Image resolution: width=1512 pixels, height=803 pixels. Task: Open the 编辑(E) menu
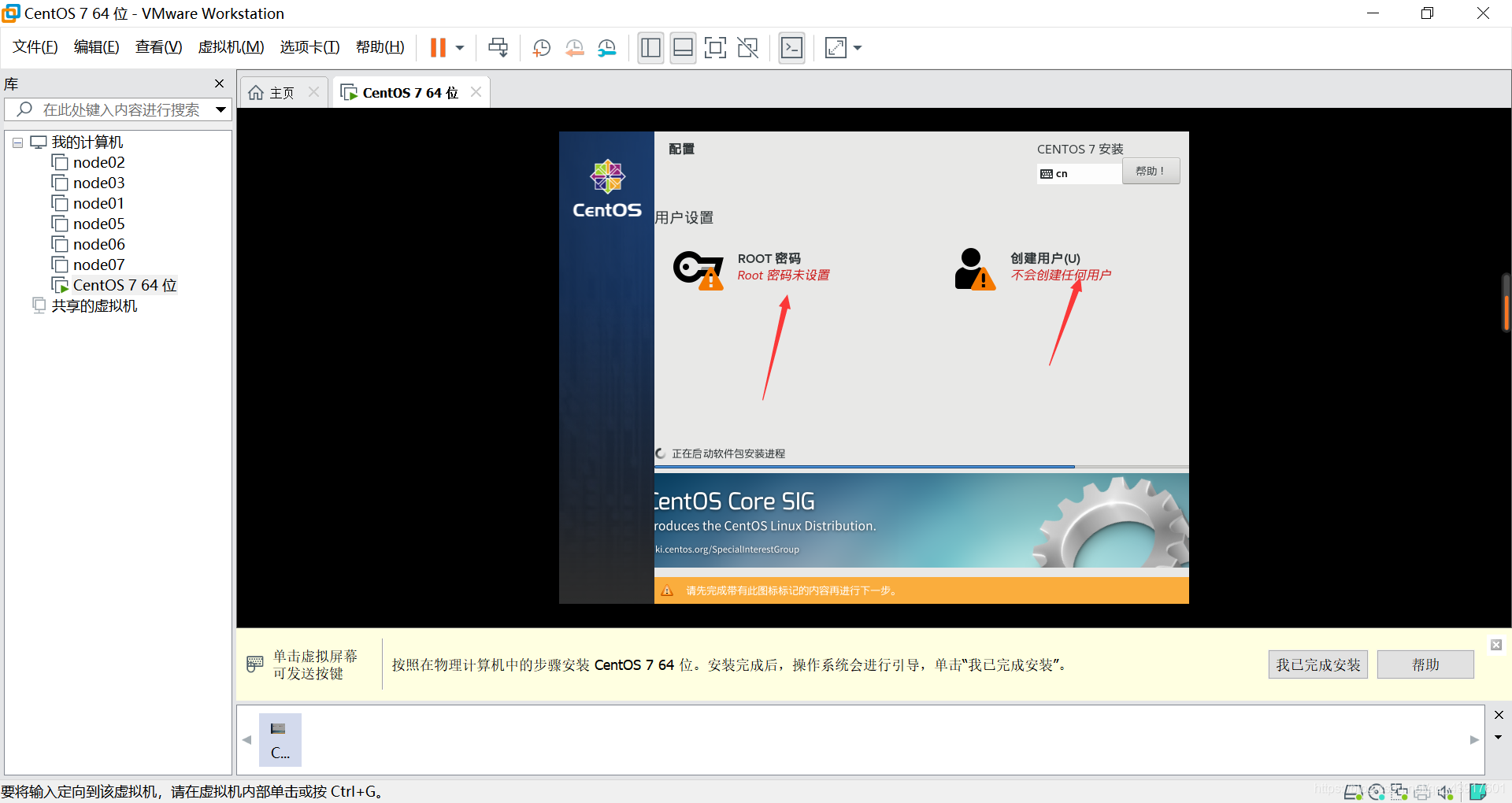(x=96, y=47)
